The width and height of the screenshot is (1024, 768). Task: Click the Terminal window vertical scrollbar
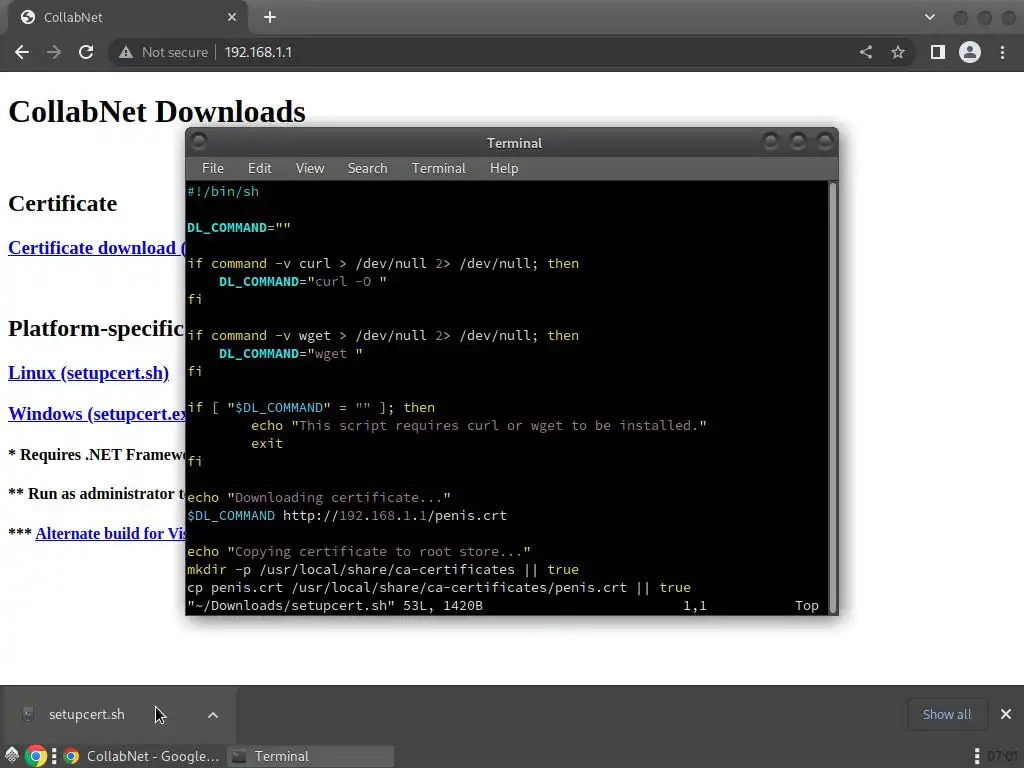tap(833, 397)
